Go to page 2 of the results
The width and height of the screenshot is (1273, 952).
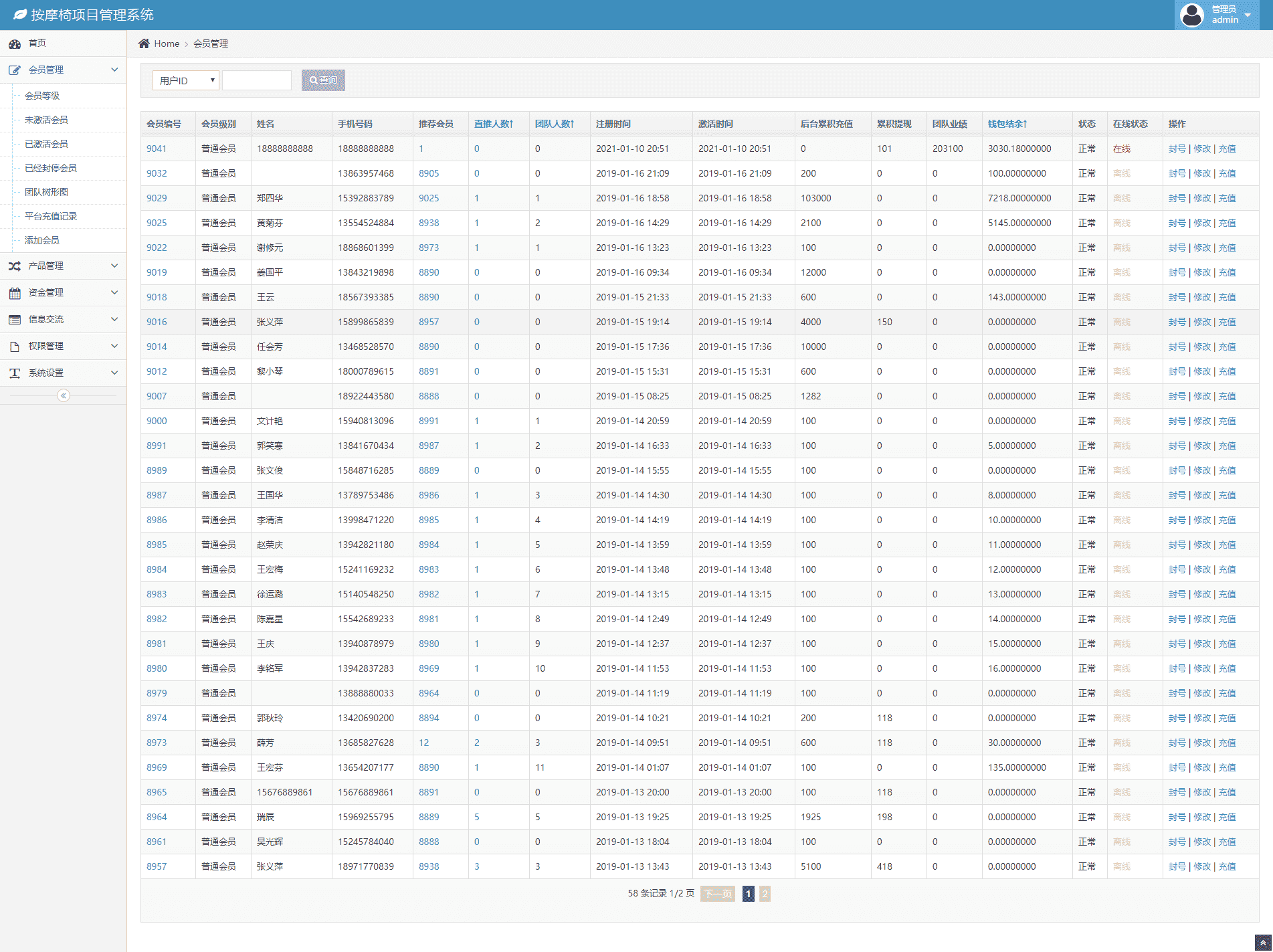tap(765, 893)
